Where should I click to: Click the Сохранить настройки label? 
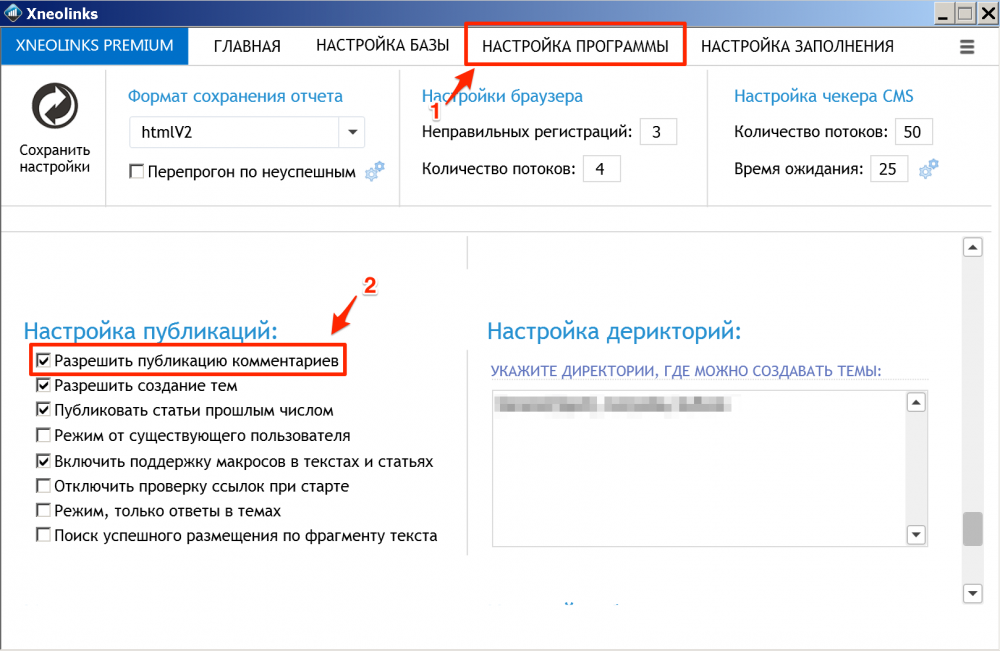[x=55, y=158]
